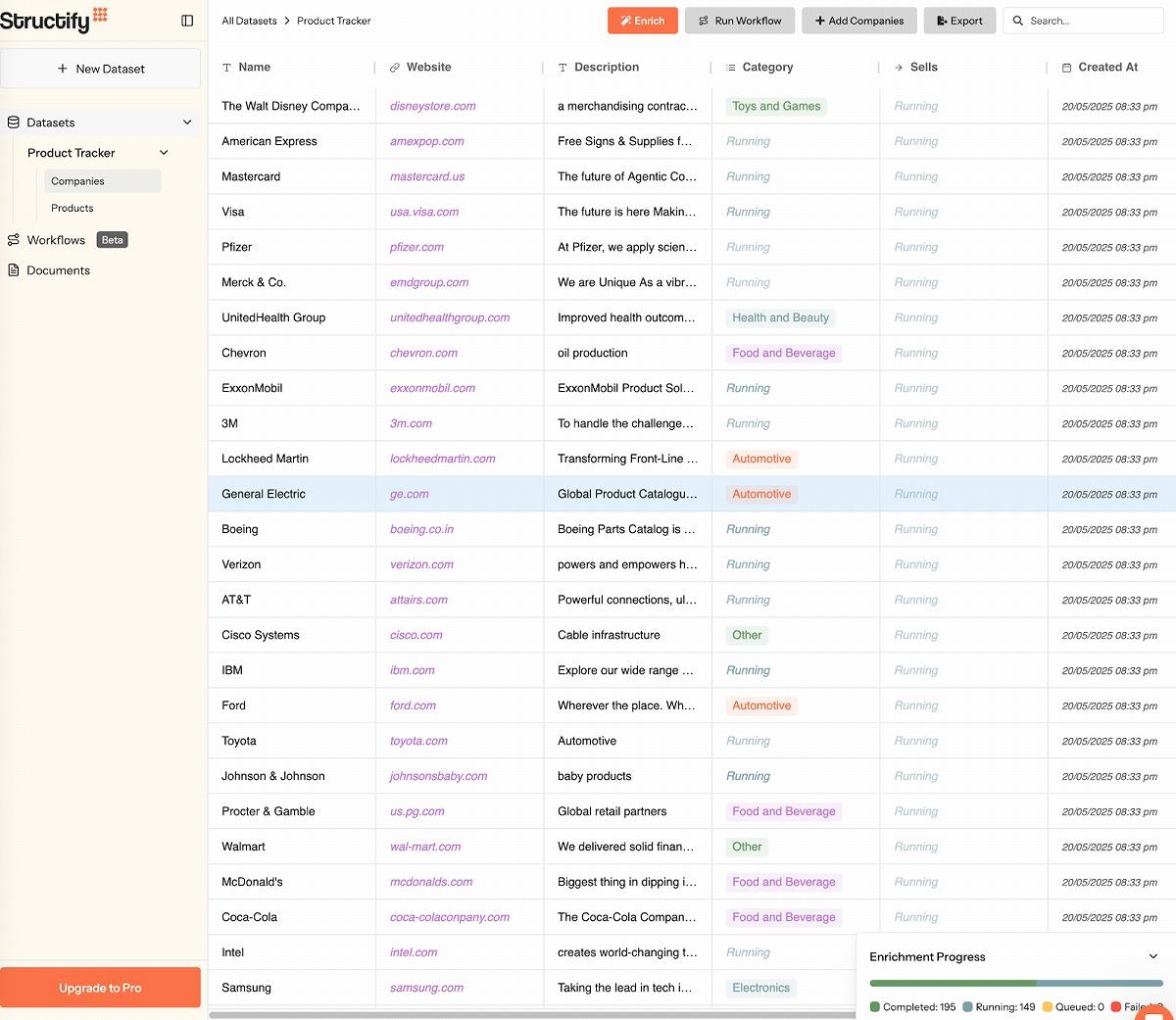Screen dimensions: 1176x1020
Task: Click the 'Global retail partners' description
Action: point(612,811)
